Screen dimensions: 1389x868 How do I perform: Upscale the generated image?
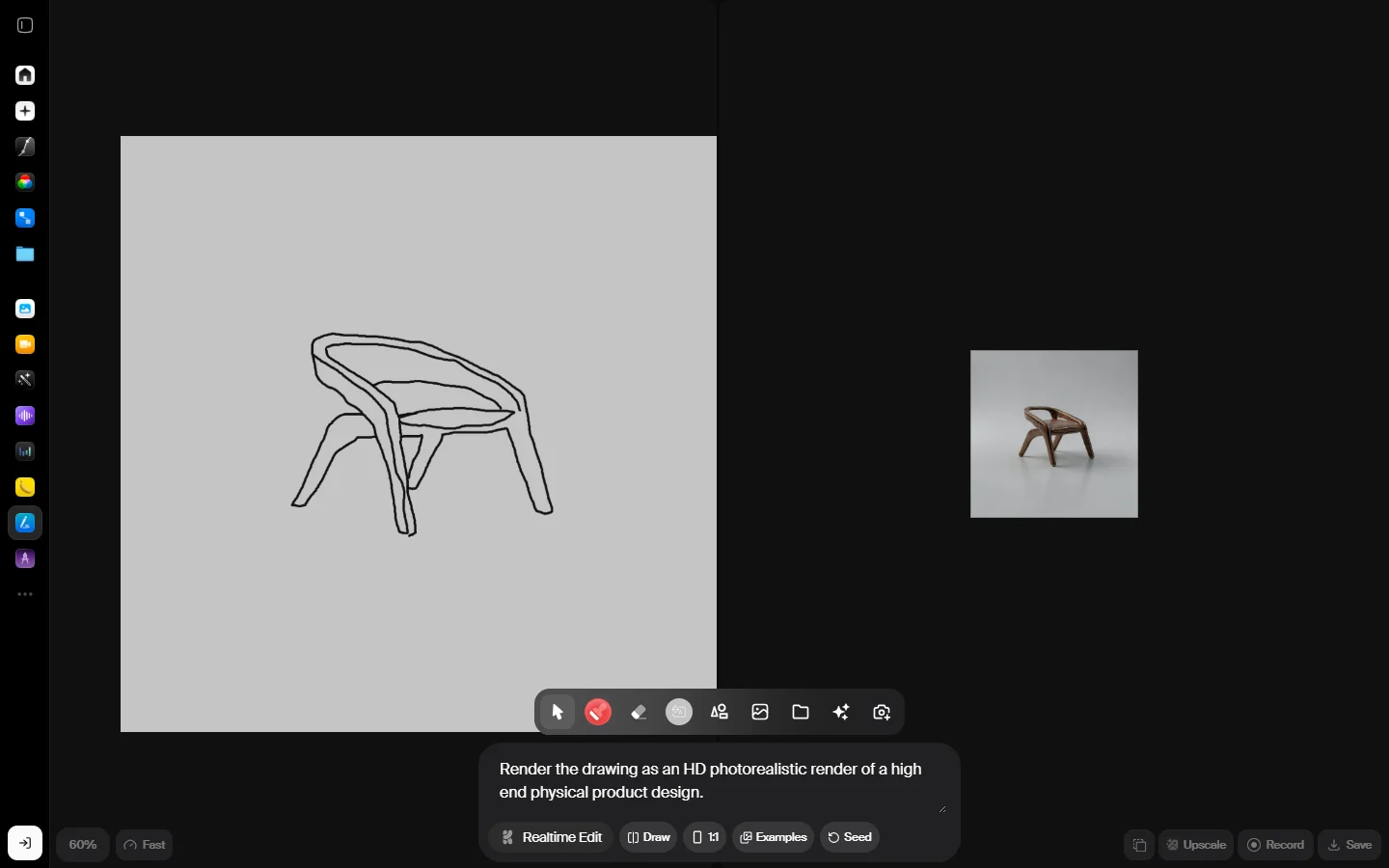(x=1197, y=845)
